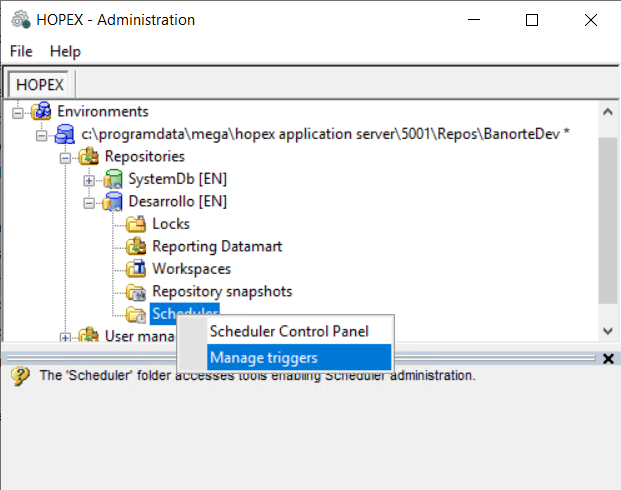Choose Scheduler Control Panel from context menu
The image size is (621, 490).
(289, 331)
